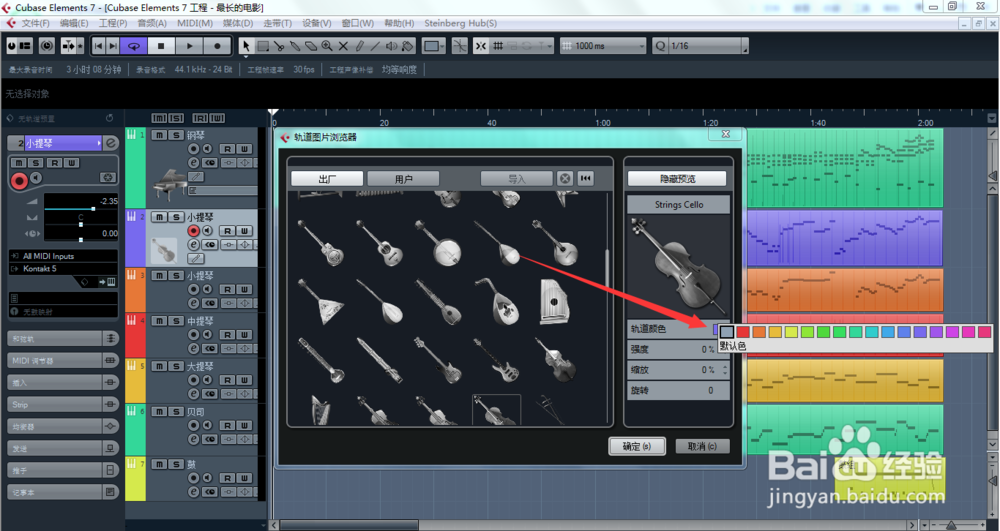Click the 导入 button
The width and height of the screenshot is (1000, 531).
point(516,178)
